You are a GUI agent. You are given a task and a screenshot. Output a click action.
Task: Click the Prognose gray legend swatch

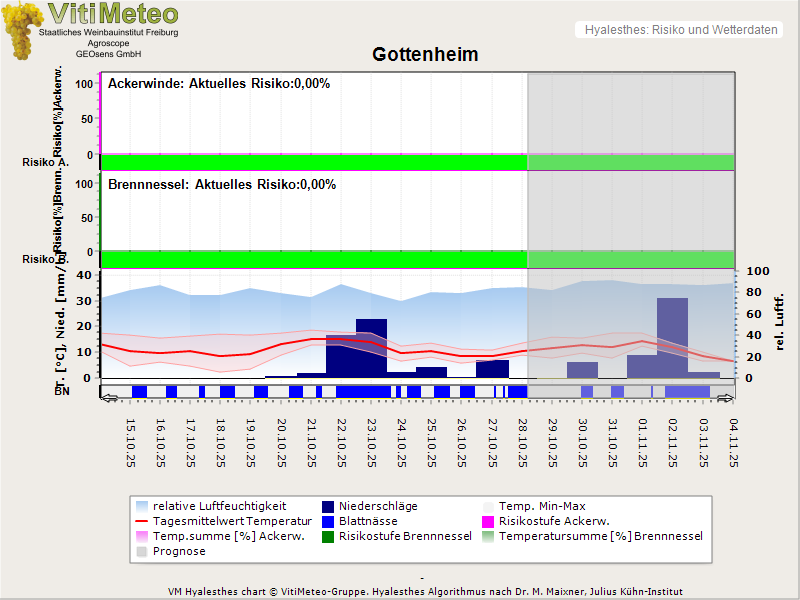[141, 551]
